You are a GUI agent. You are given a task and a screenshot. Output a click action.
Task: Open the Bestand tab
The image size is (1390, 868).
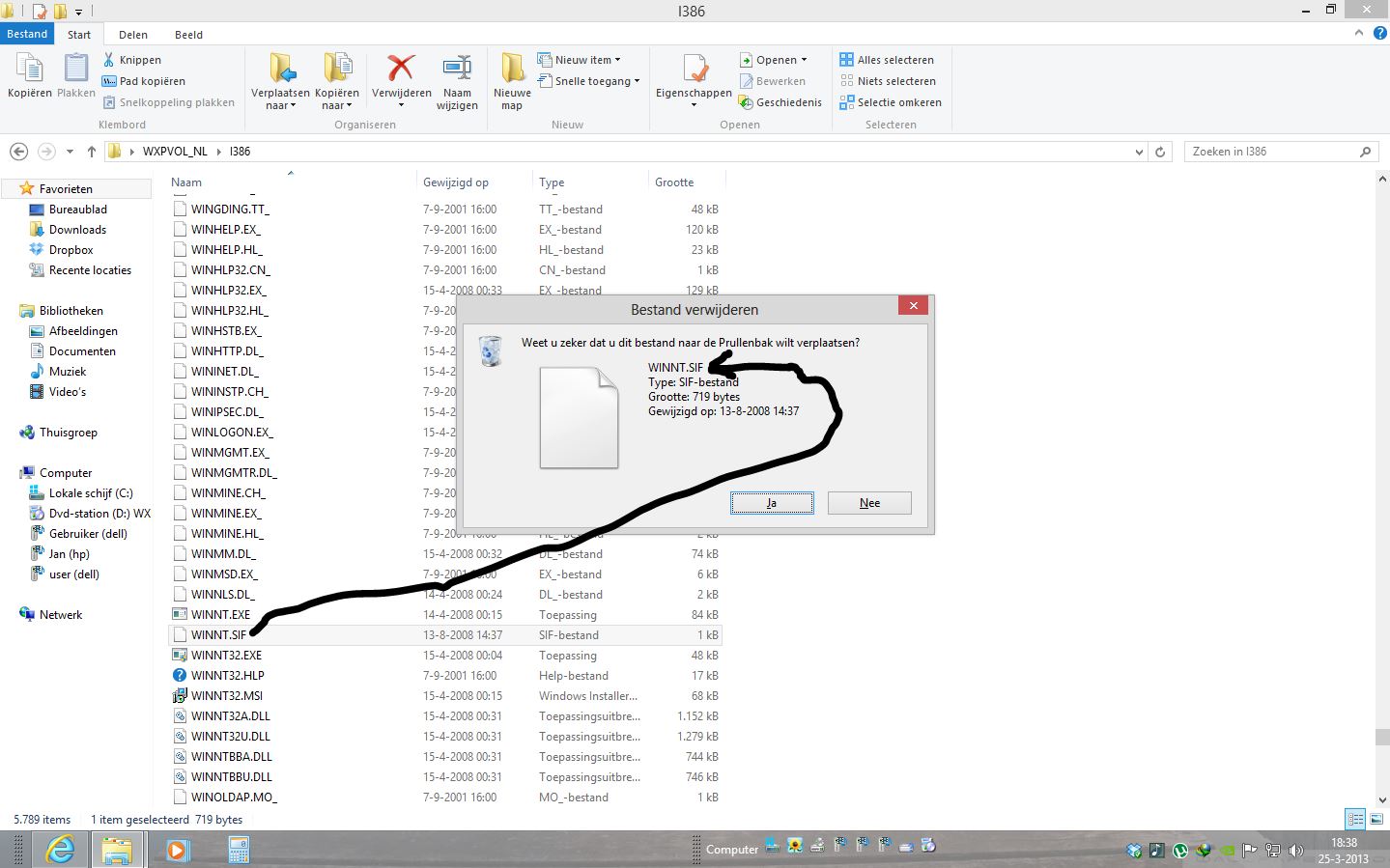point(27,34)
